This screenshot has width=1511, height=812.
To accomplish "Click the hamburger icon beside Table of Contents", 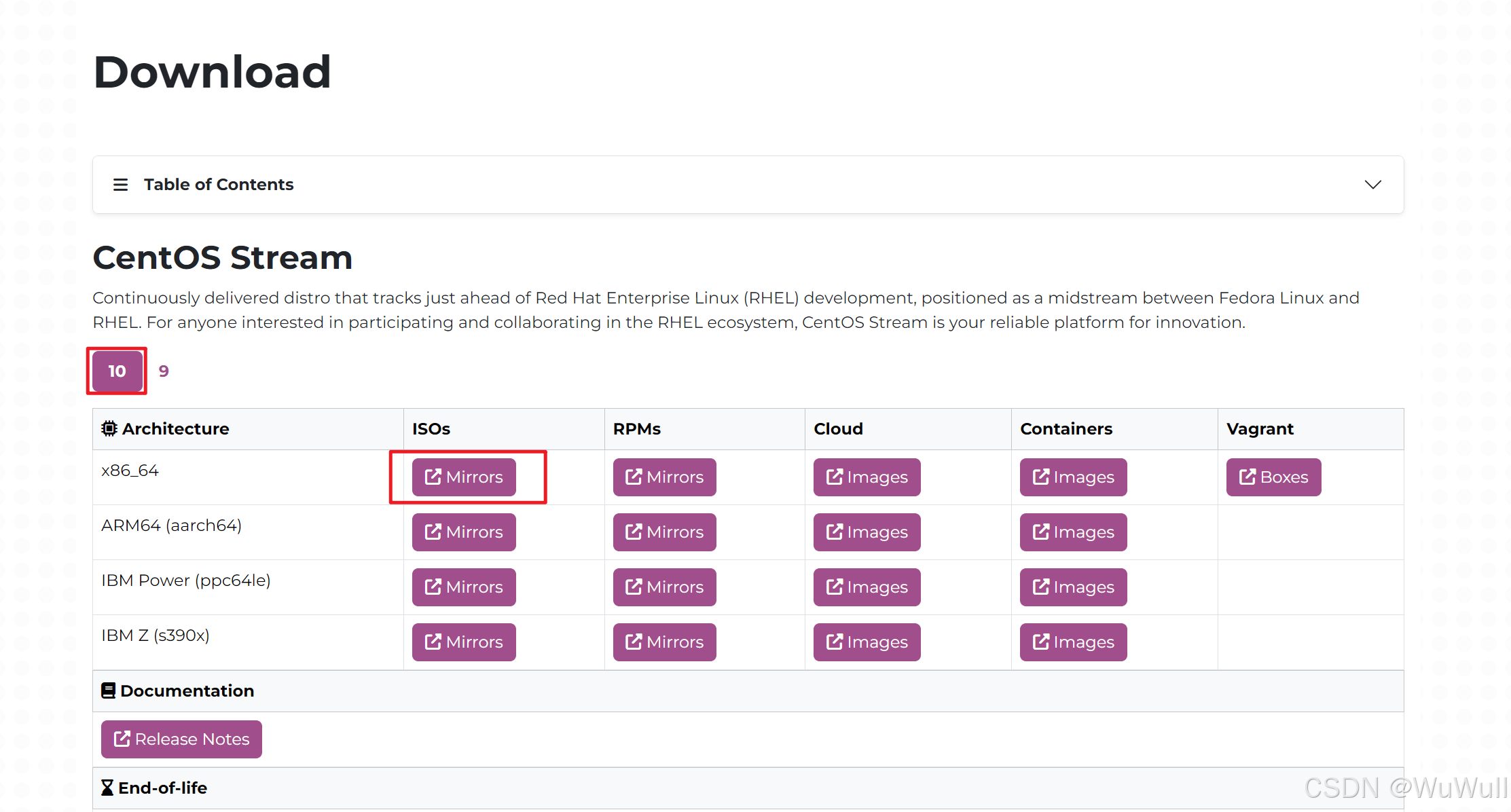I will coord(120,185).
